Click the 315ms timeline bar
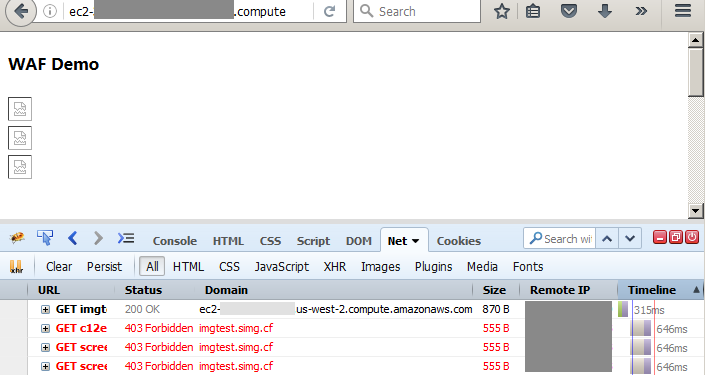Viewport: 705px width, 375px height. point(623,309)
